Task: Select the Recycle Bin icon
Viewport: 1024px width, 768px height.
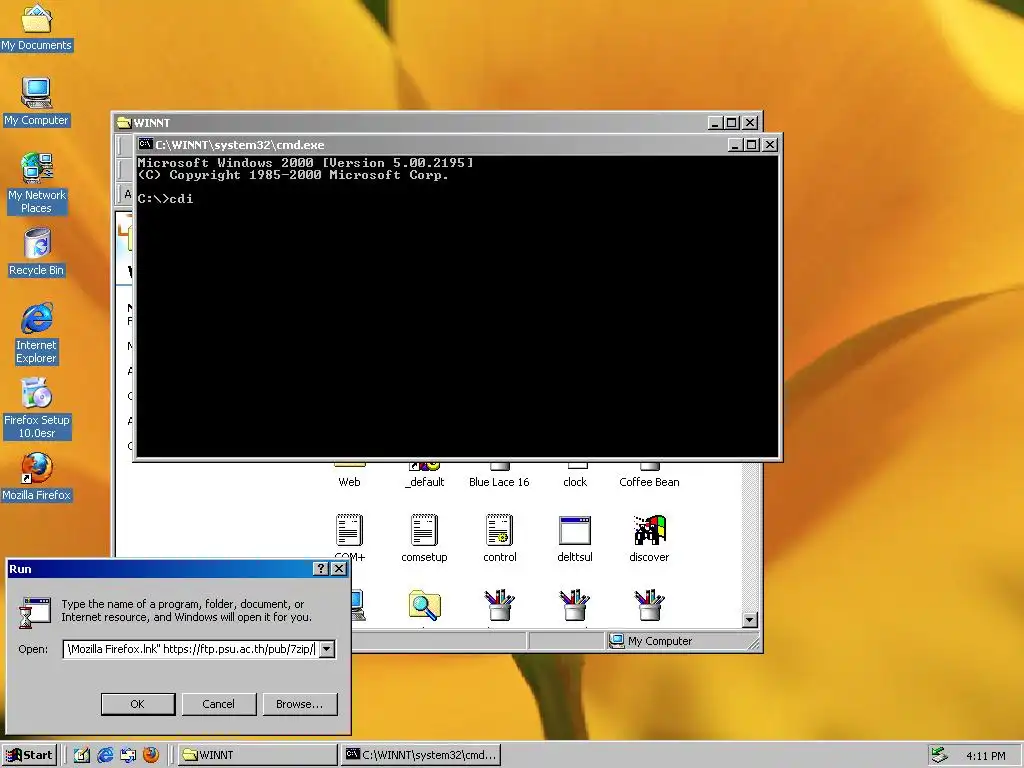Action: click(x=37, y=252)
